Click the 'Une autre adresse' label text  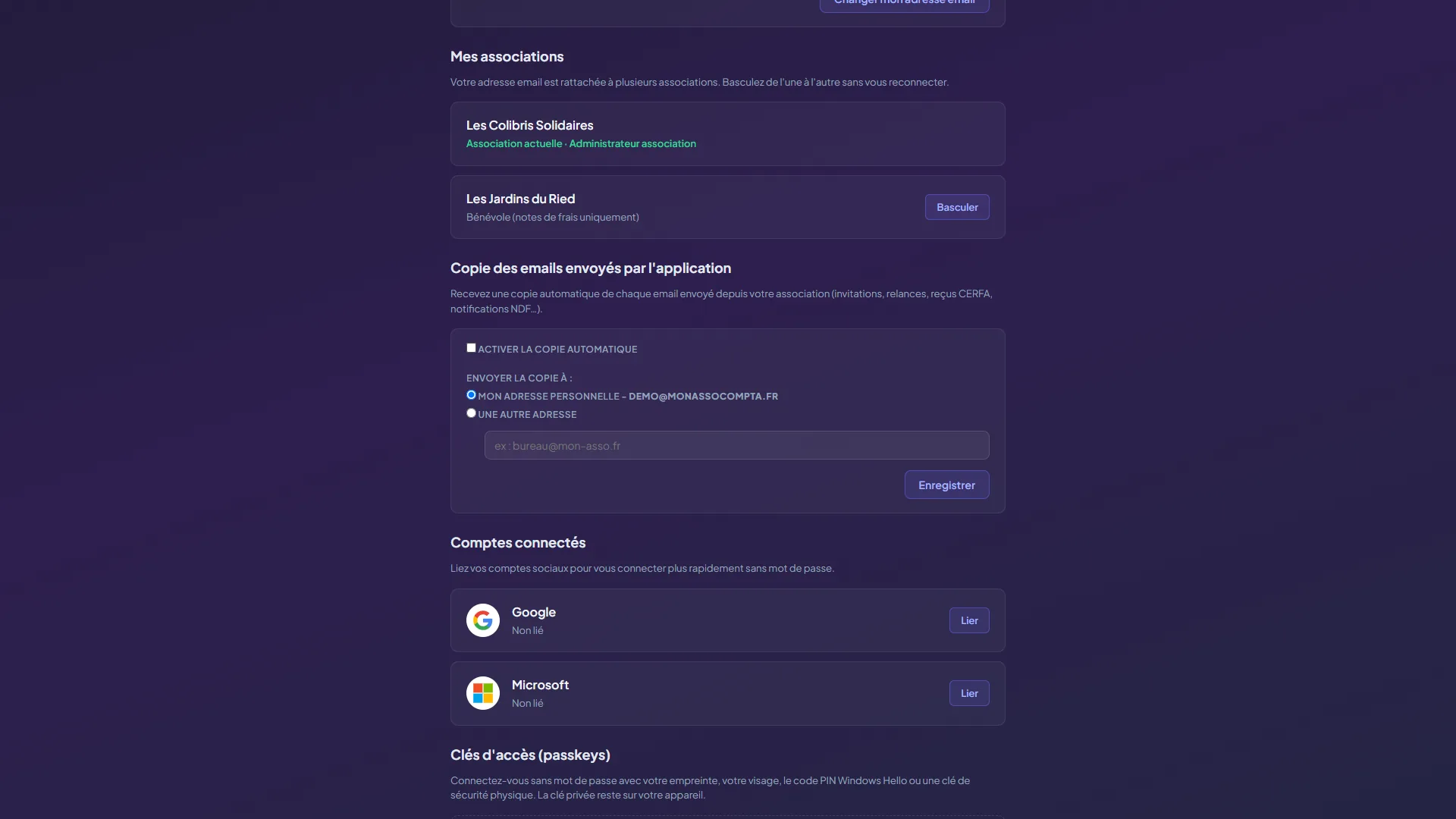527,415
